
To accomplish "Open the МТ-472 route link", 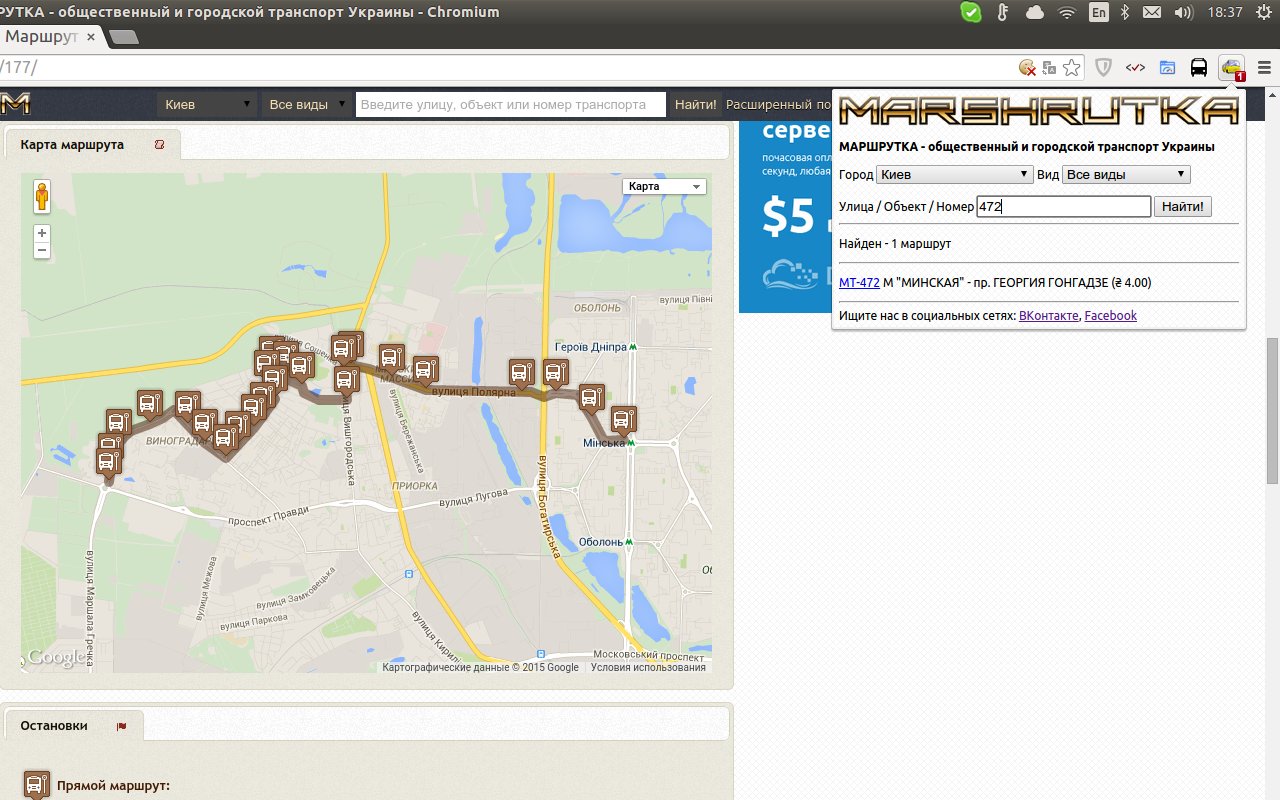I will click(859, 283).
